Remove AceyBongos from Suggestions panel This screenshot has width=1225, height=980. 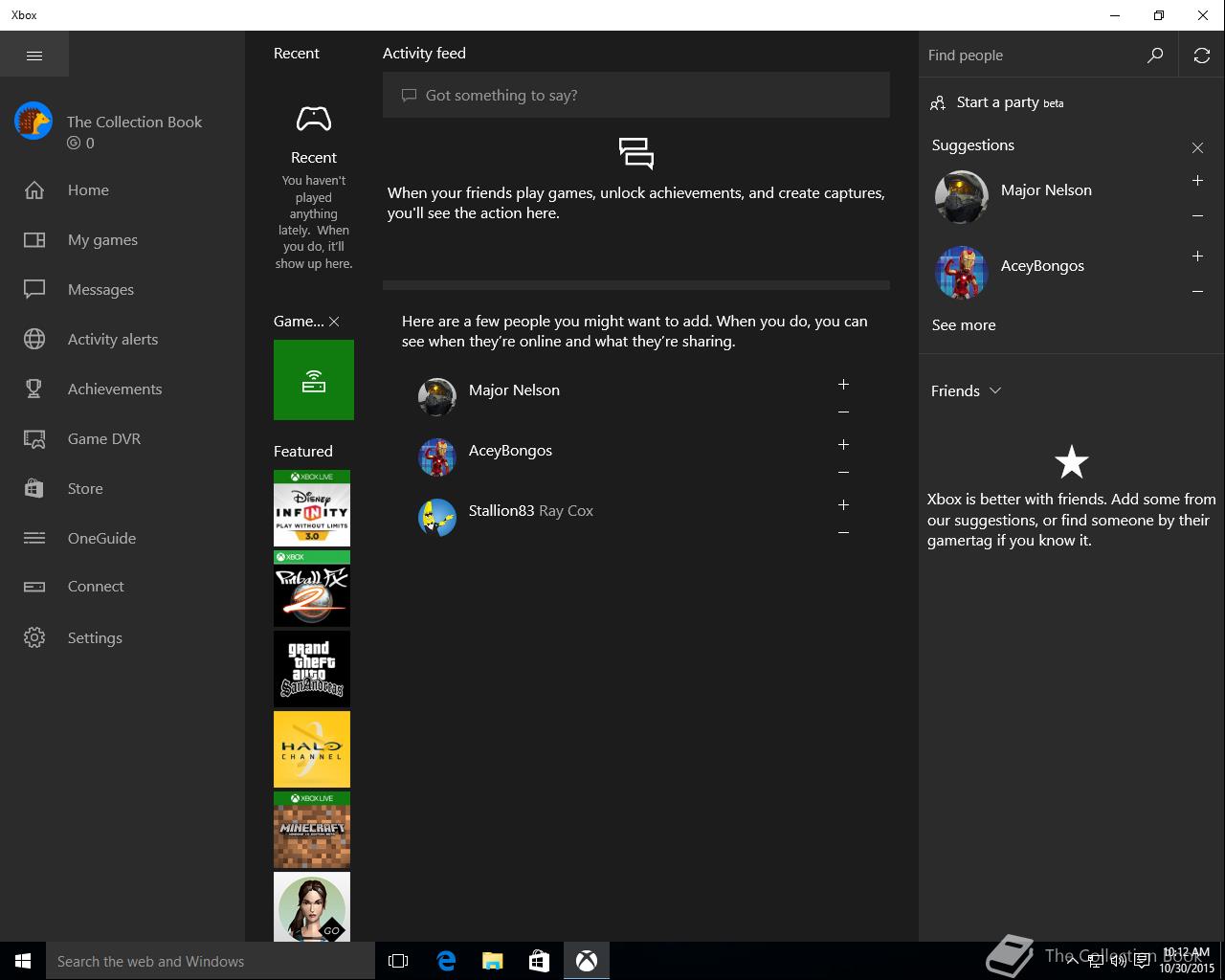pyautogui.click(x=1197, y=292)
